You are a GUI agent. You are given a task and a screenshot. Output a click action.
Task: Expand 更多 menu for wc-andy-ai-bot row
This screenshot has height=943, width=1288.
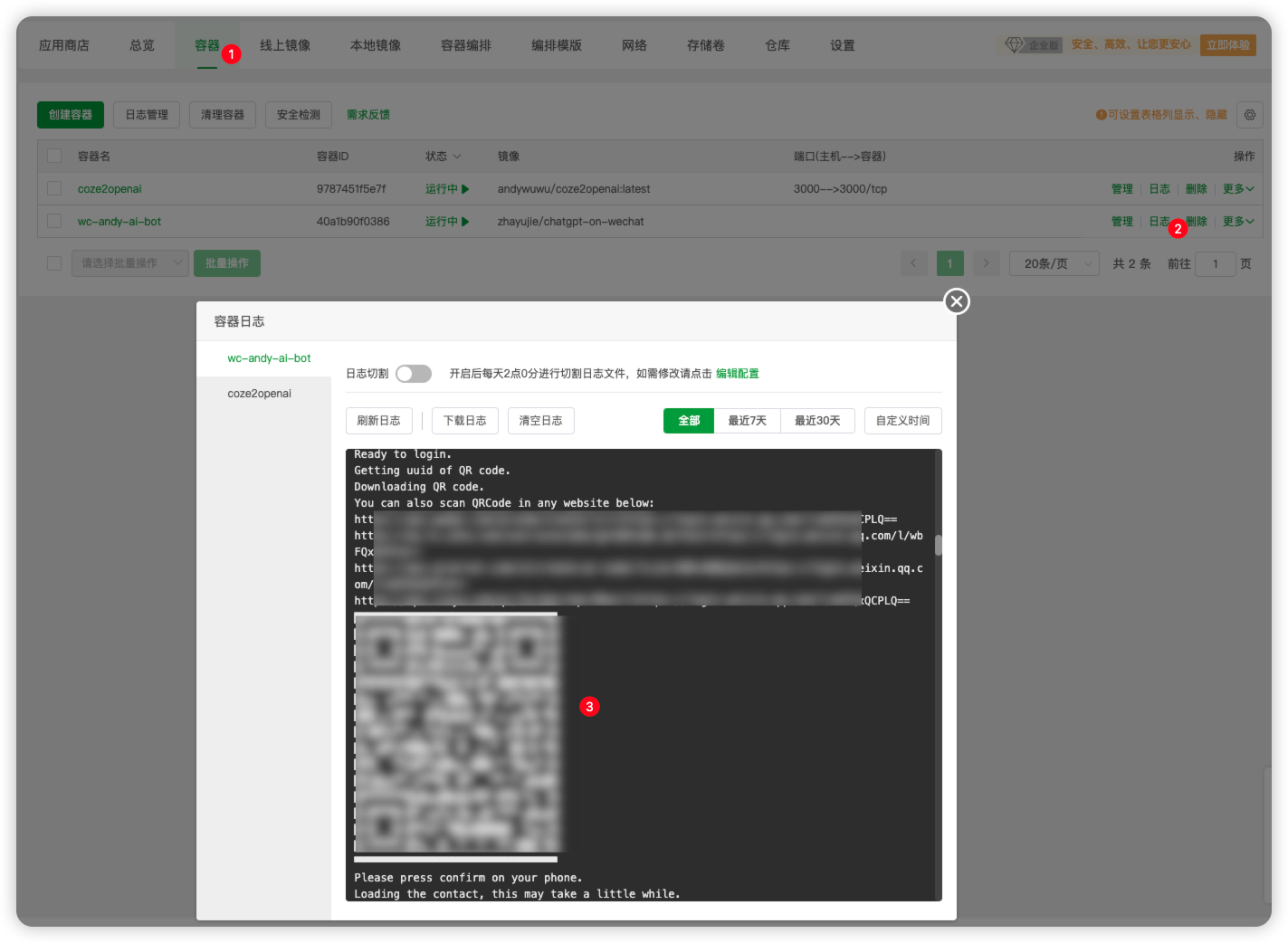(x=1238, y=222)
